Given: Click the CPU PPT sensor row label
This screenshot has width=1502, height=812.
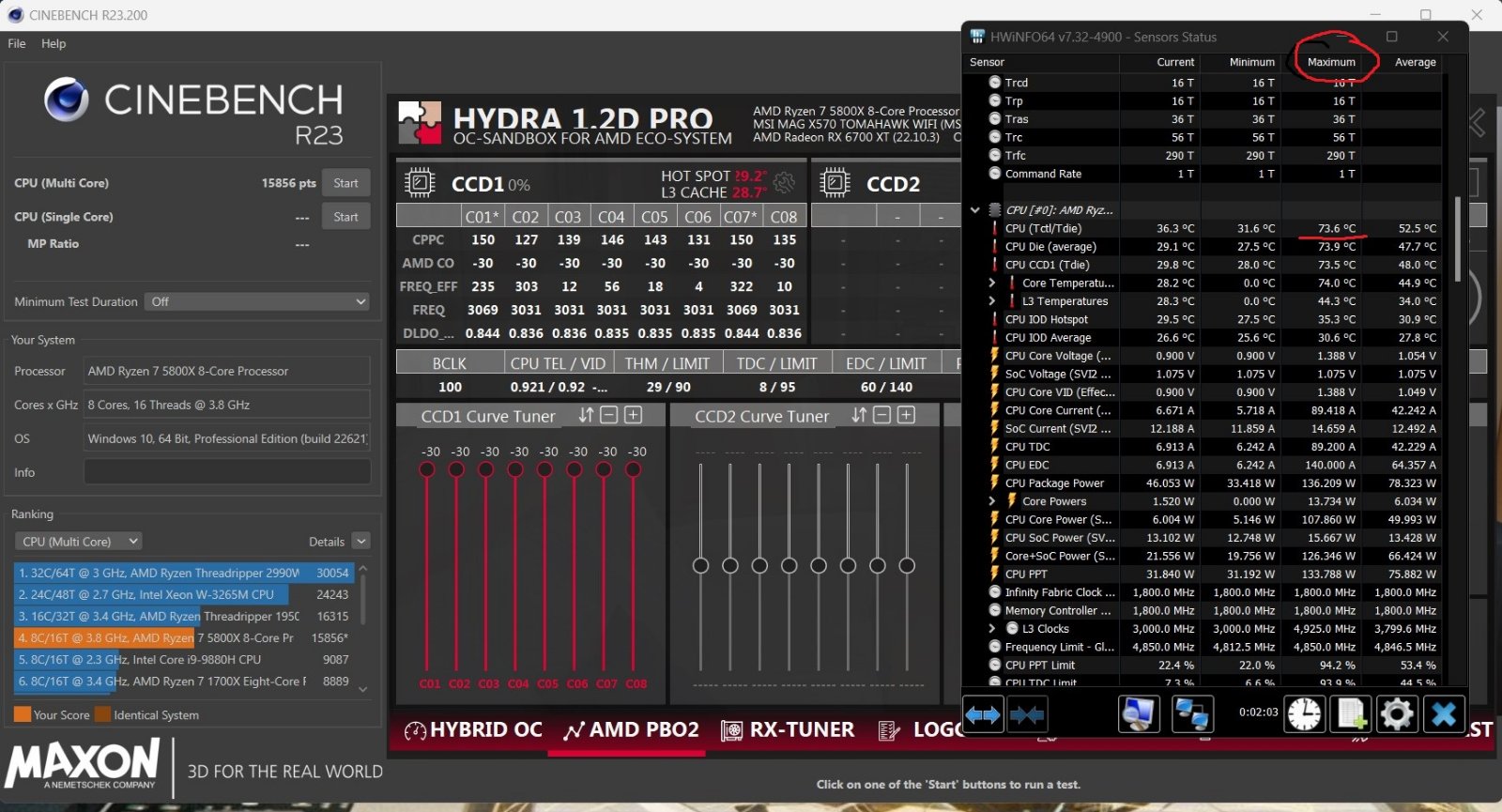Looking at the screenshot, I should click(x=1026, y=574).
